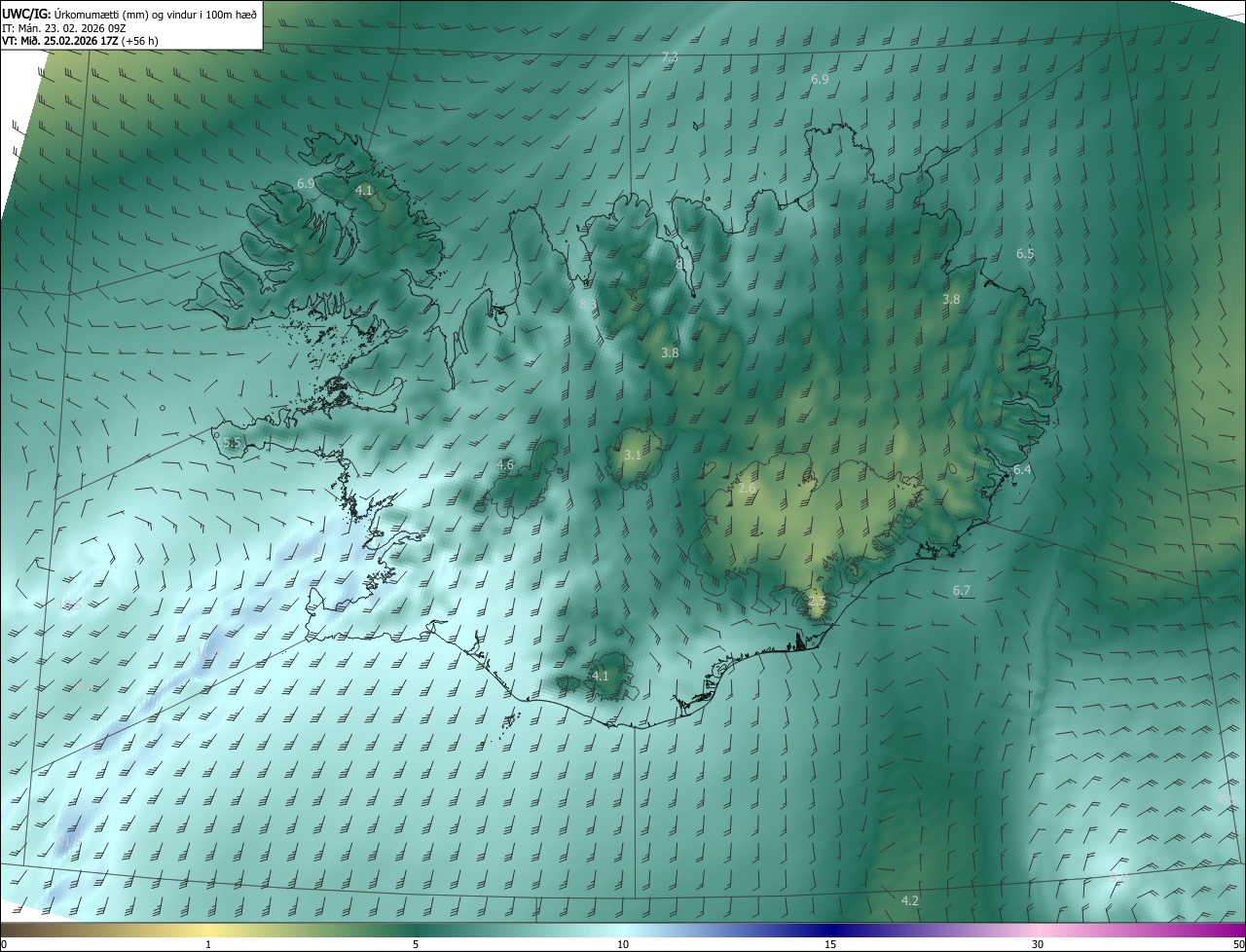Screen dimensions: 1246x952
Task: Select the initial time line 'IT: Mán. 23. 02. 2026 09Z'
Action: [63, 27]
